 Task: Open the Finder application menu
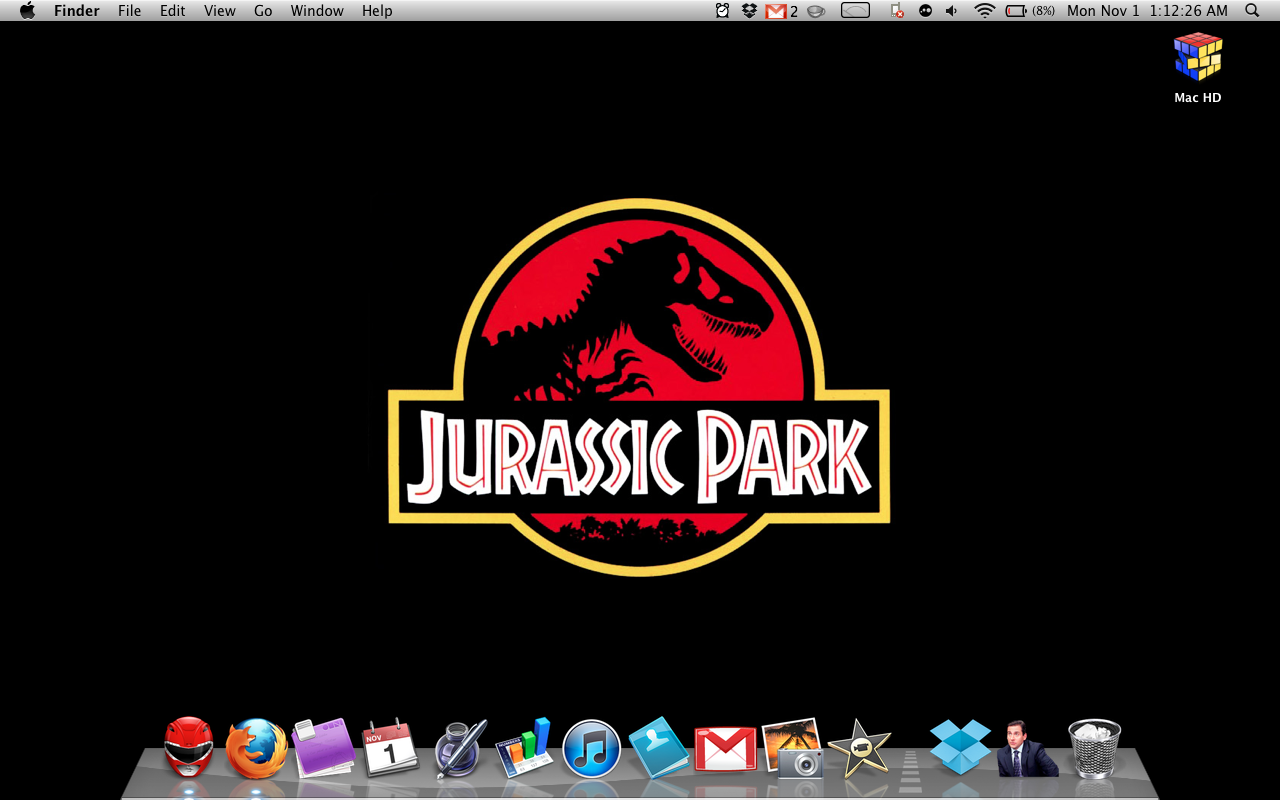pos(77,11)
